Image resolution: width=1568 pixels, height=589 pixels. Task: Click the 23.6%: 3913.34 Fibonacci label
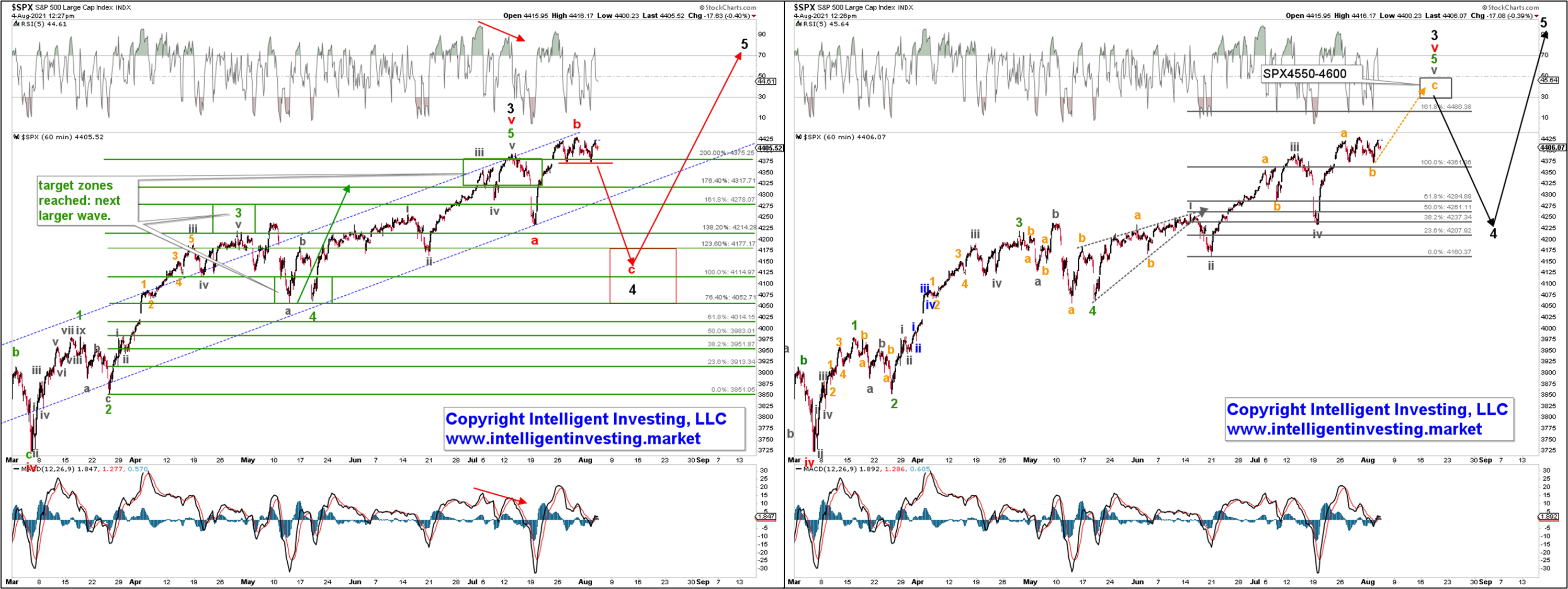coord(731,362)
